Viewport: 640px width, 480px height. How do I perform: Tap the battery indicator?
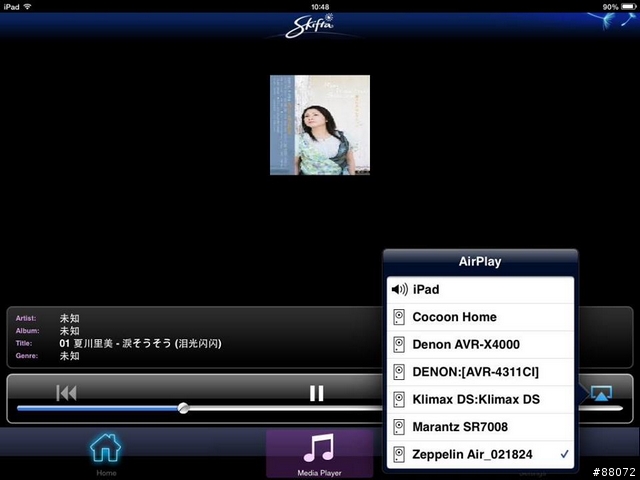(629, 7)
